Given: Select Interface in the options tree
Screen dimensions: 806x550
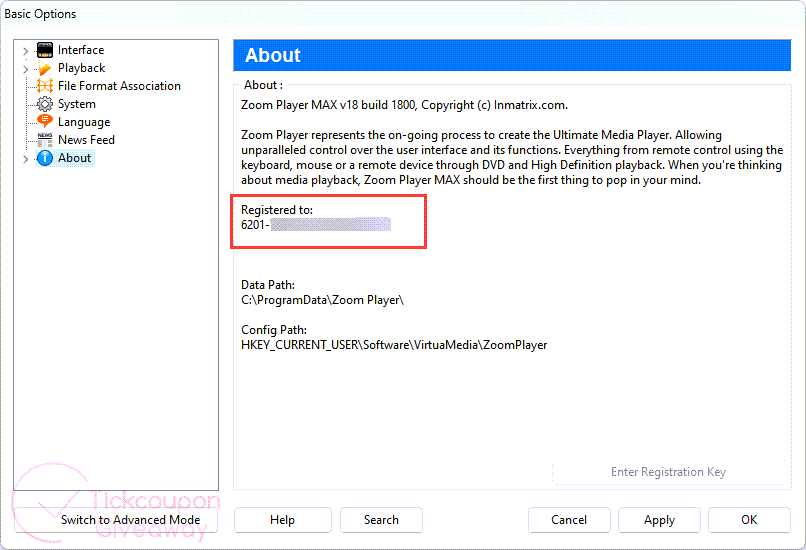Looking at the screenshot, I should (81, 50).
